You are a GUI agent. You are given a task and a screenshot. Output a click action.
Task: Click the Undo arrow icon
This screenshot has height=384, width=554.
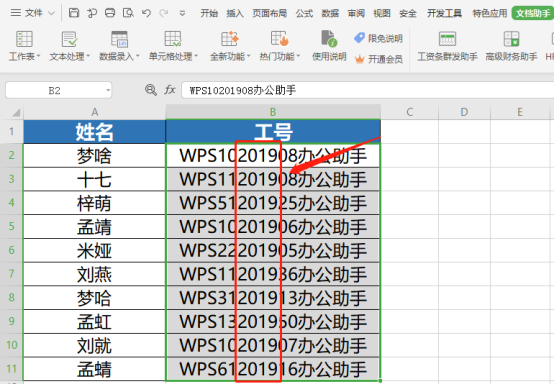pyautogui.click(x=146, y=13)
